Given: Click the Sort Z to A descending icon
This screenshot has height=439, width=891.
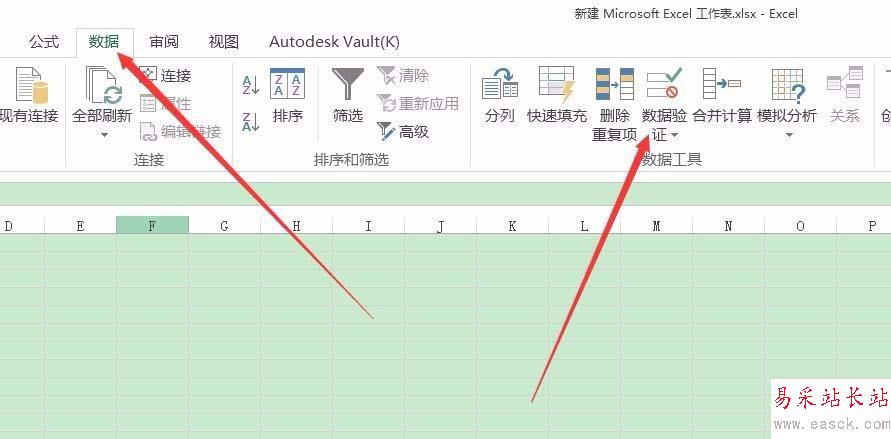Looking at the screenshot, I should click(251, 118).
